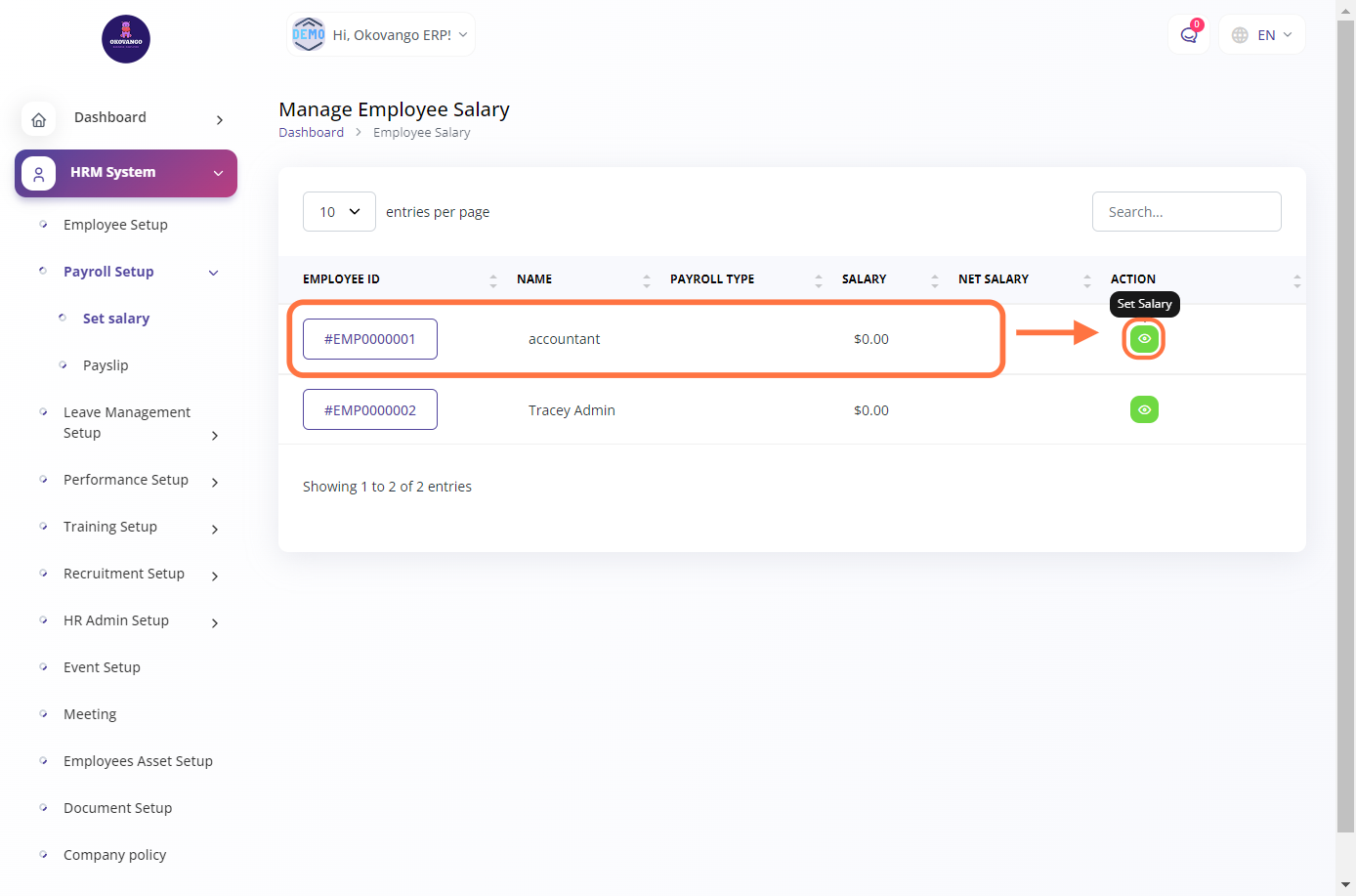The width and height of the screenshot is (1356, 896).
Task: Open the chat messages notification icon
Action: tap(1188, 35)
